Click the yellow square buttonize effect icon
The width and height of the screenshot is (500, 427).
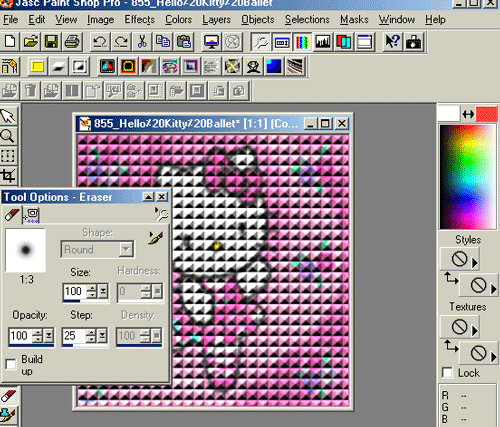coord(38,66)
